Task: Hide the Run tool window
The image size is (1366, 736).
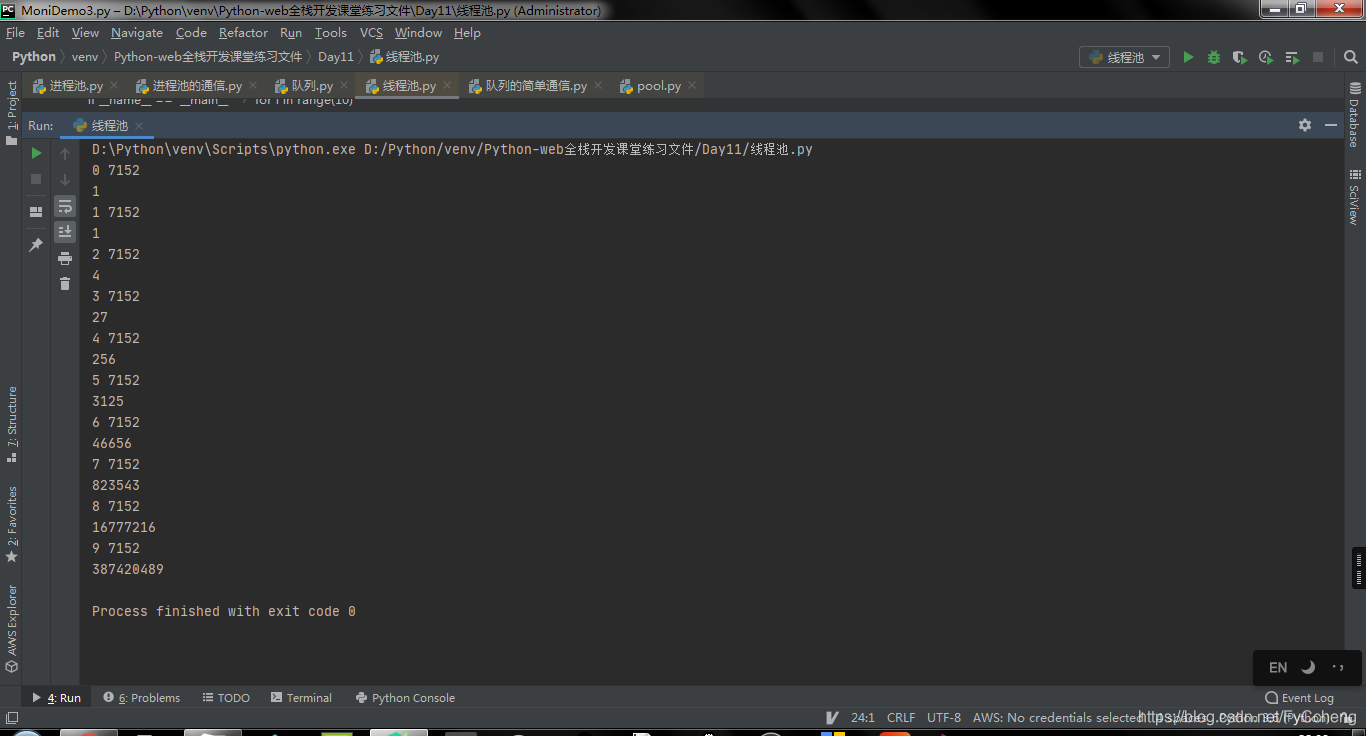Action: pyautogui.click(x=1331, y=125)
